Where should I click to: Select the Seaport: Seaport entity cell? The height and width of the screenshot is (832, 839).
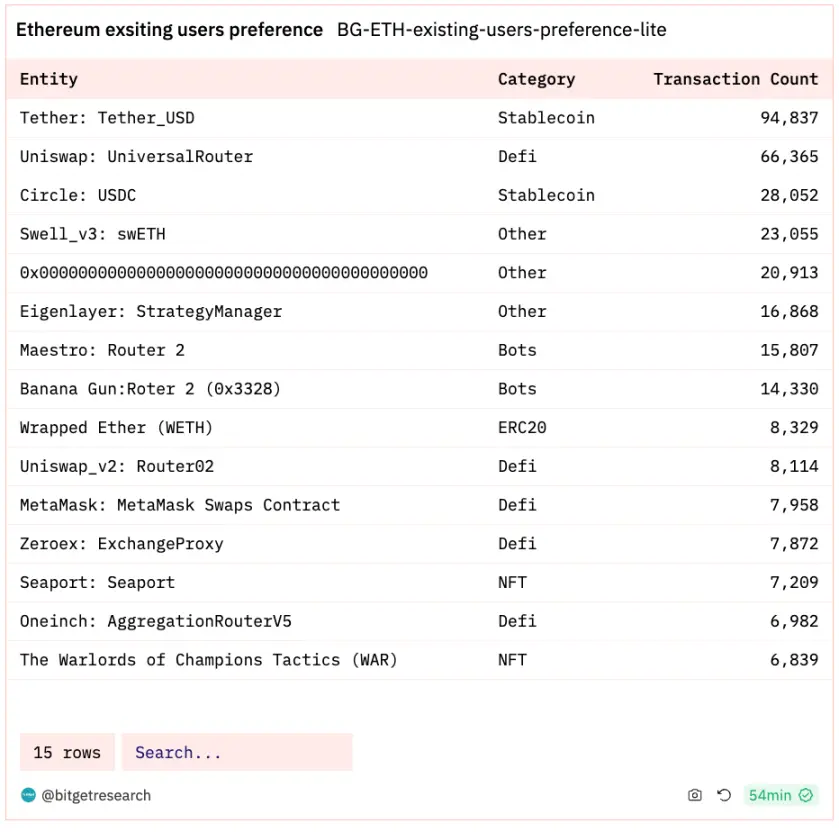[97, 582]
